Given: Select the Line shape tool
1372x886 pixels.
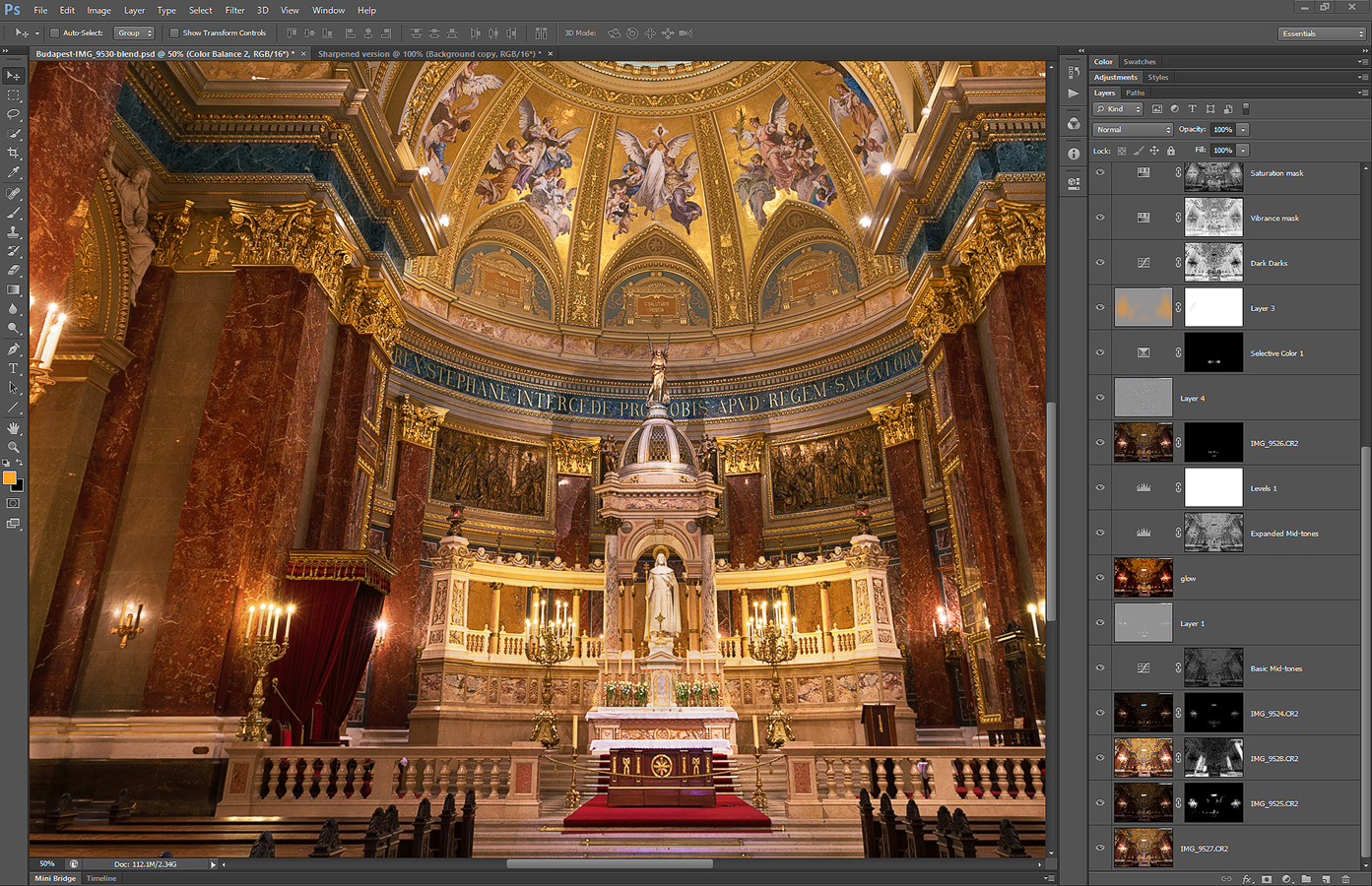Looking at the screenshot, I should point(13,408).
